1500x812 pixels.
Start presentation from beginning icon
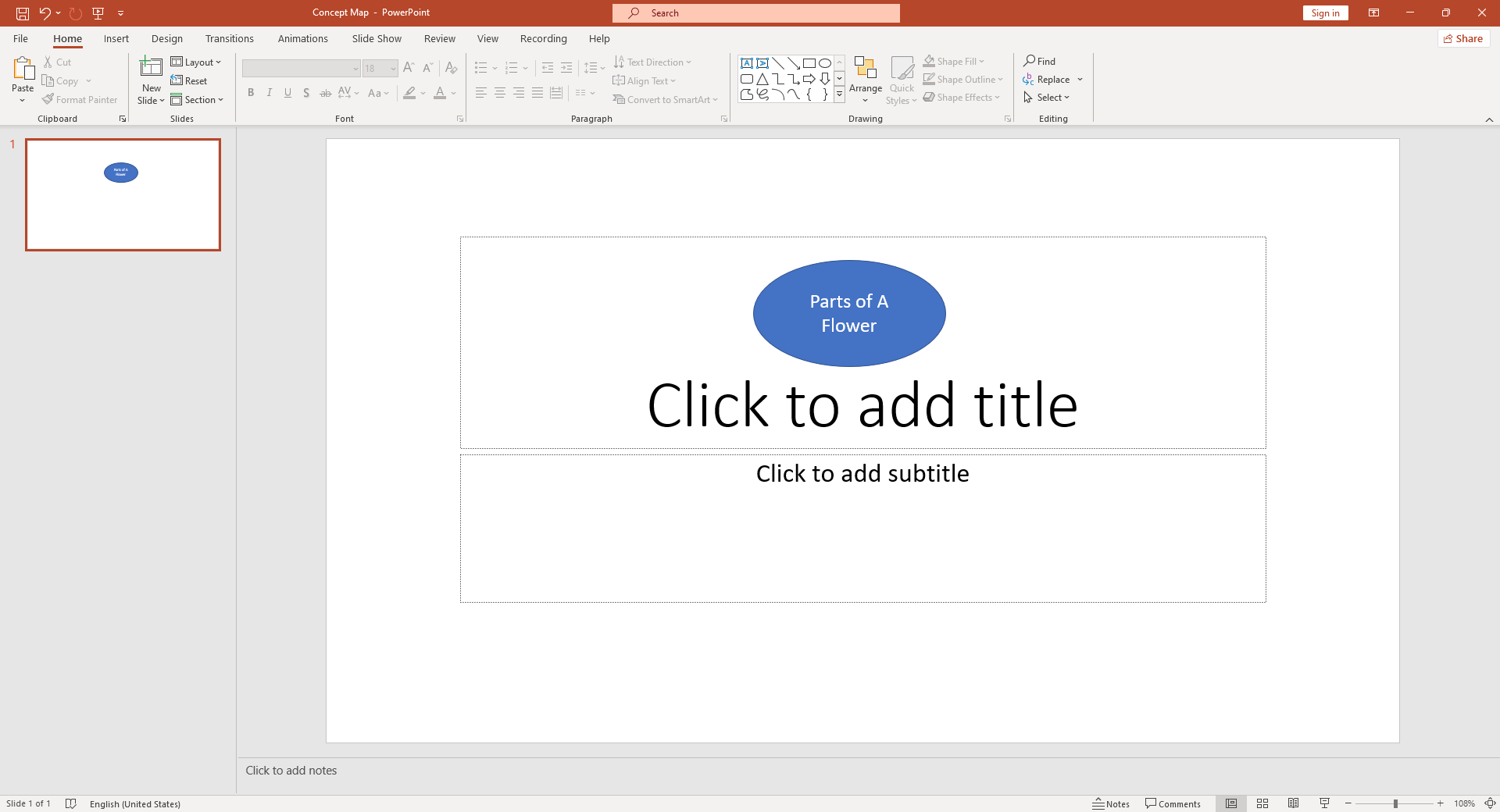98,13
